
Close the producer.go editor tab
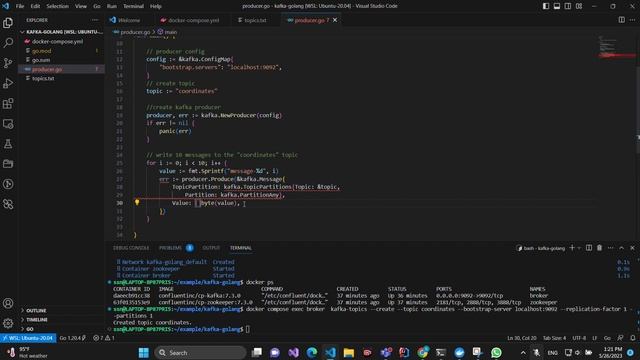pyautogui.click(x=335, y=20)
